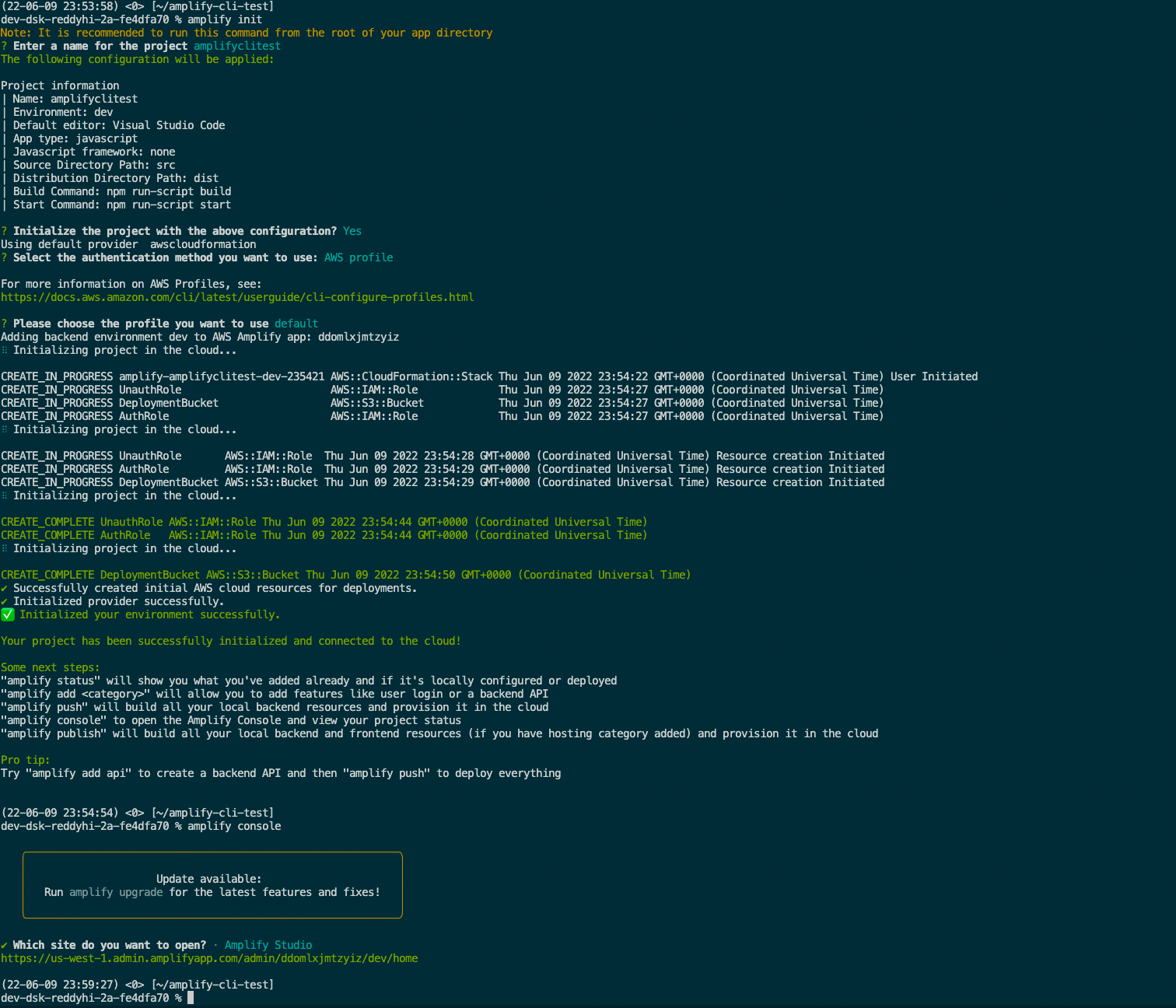Click "Using default provider awscloudformation" line
The width and height of the screenshot is (1176, 1008).
pos(128,244)
